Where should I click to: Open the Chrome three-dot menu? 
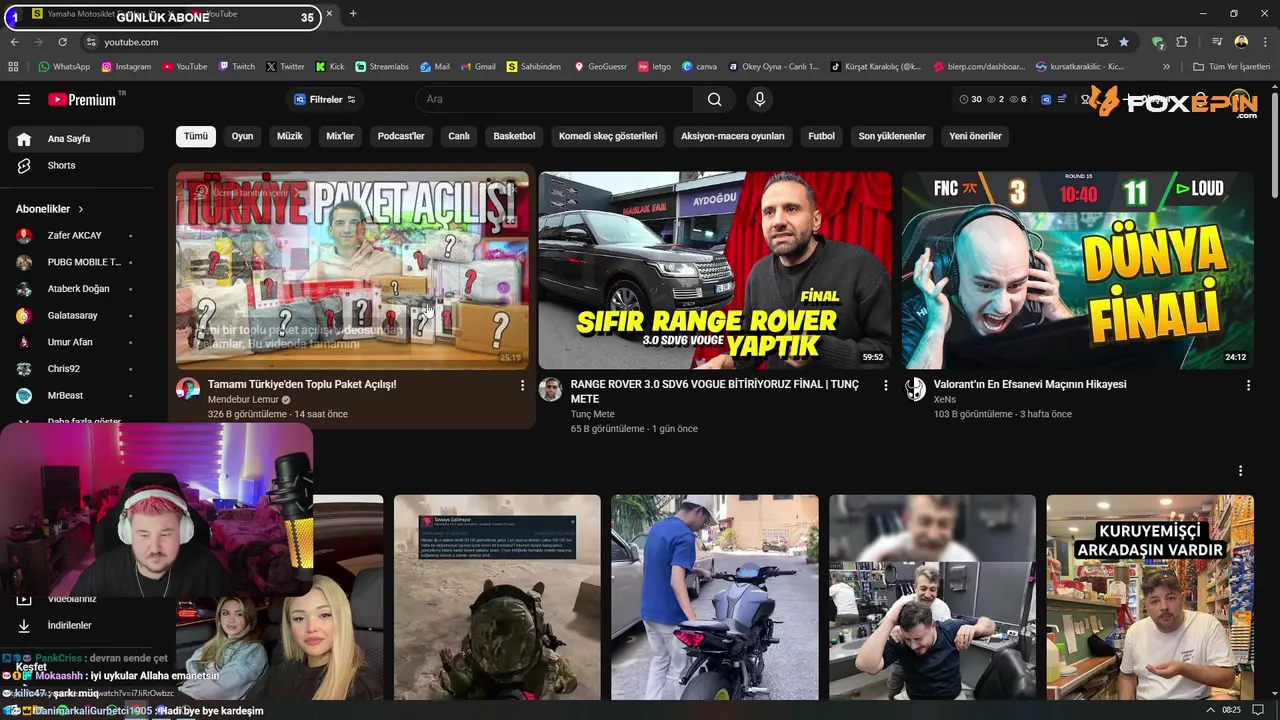pos(1264,42)
